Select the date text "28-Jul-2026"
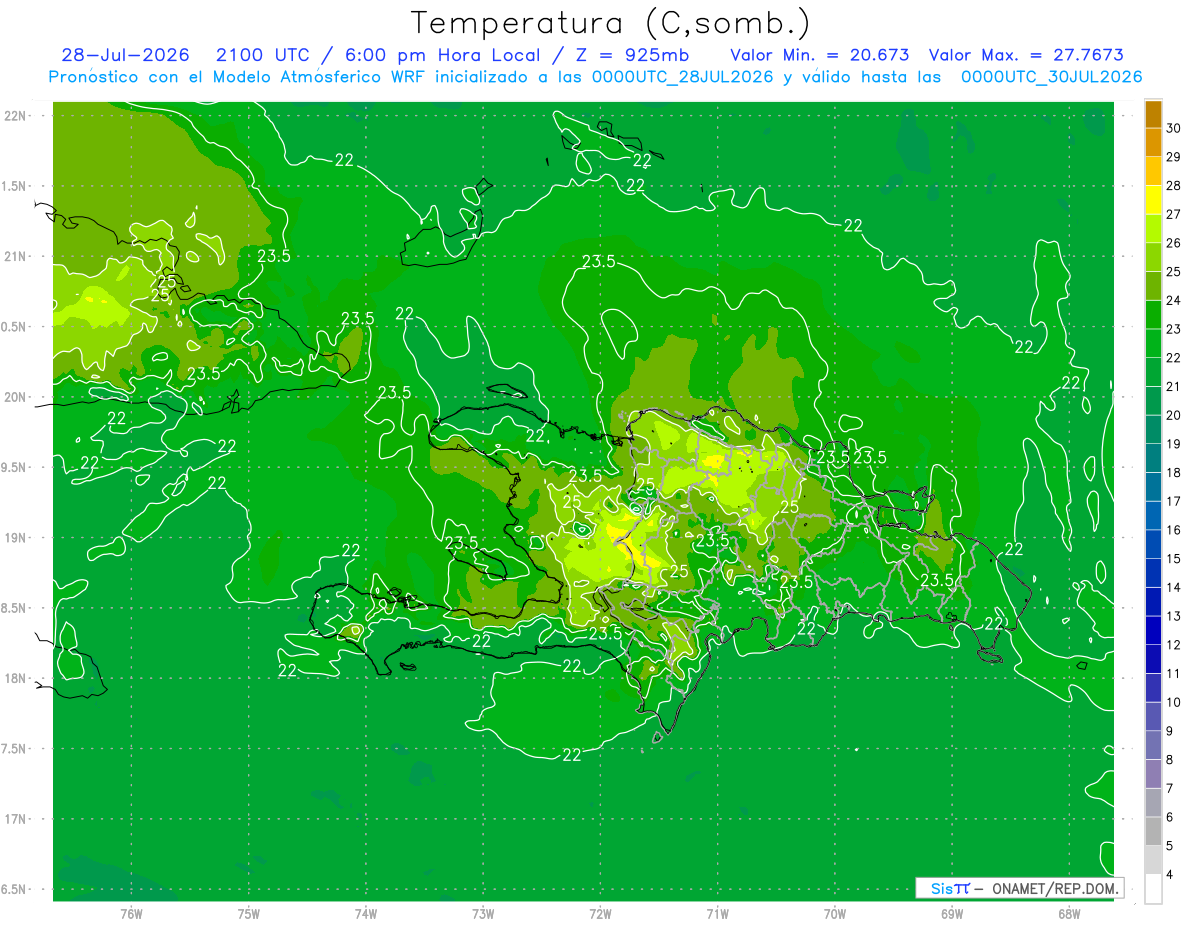The height and width of the screenshot is (927, 1200). pos(124,55)
